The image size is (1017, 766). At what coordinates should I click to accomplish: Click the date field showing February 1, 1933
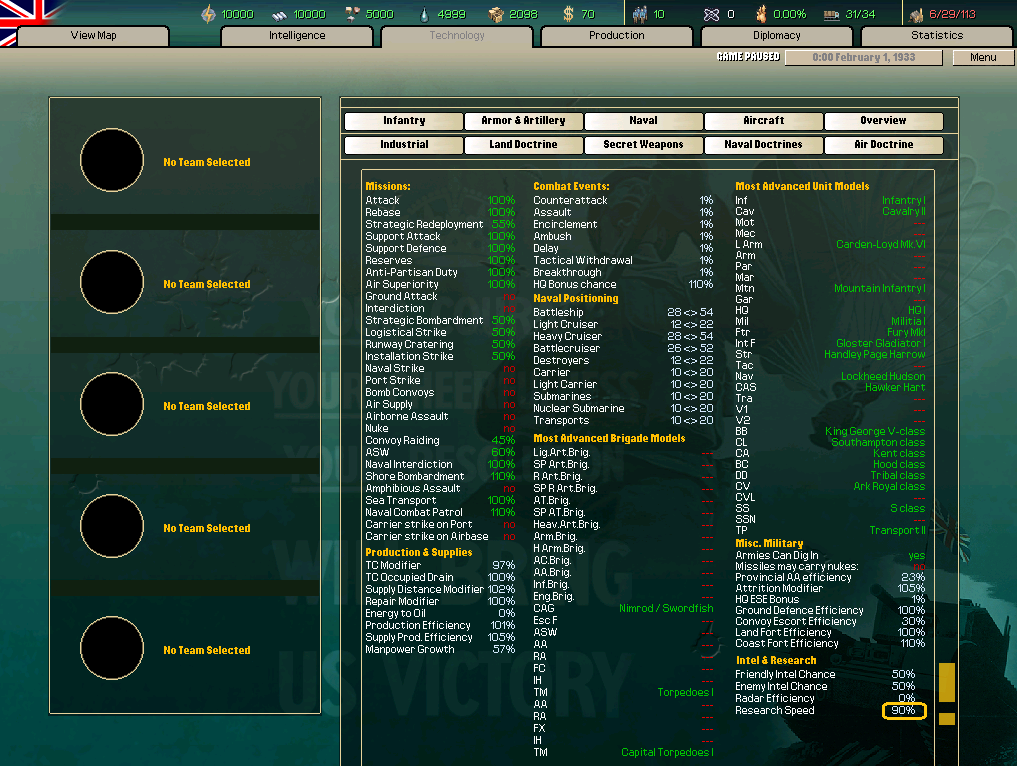coord(863,58)
